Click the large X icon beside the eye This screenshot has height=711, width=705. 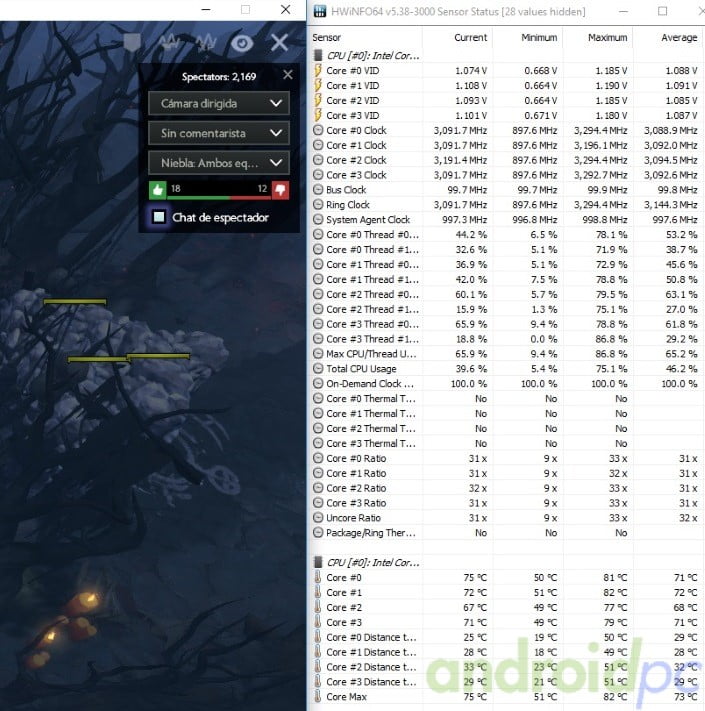click(279, 43)
